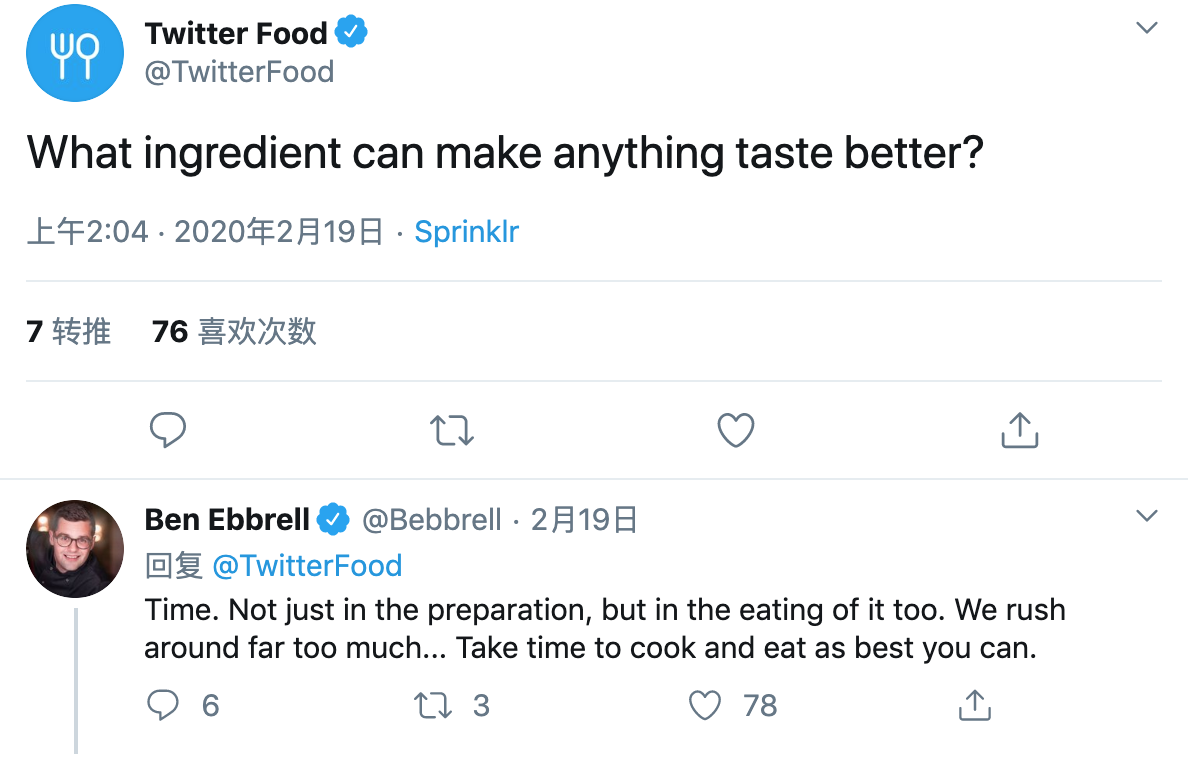The image size is (1188, 762).
Task: Open the Sprinklr source link
Action: coord(467,232)
